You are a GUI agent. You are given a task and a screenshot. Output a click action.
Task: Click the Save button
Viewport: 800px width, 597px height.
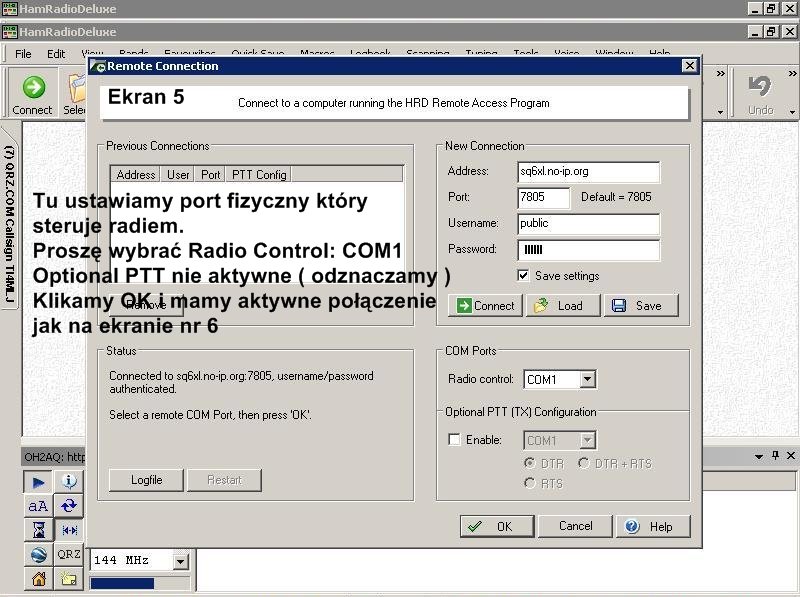tap(641, 306)
